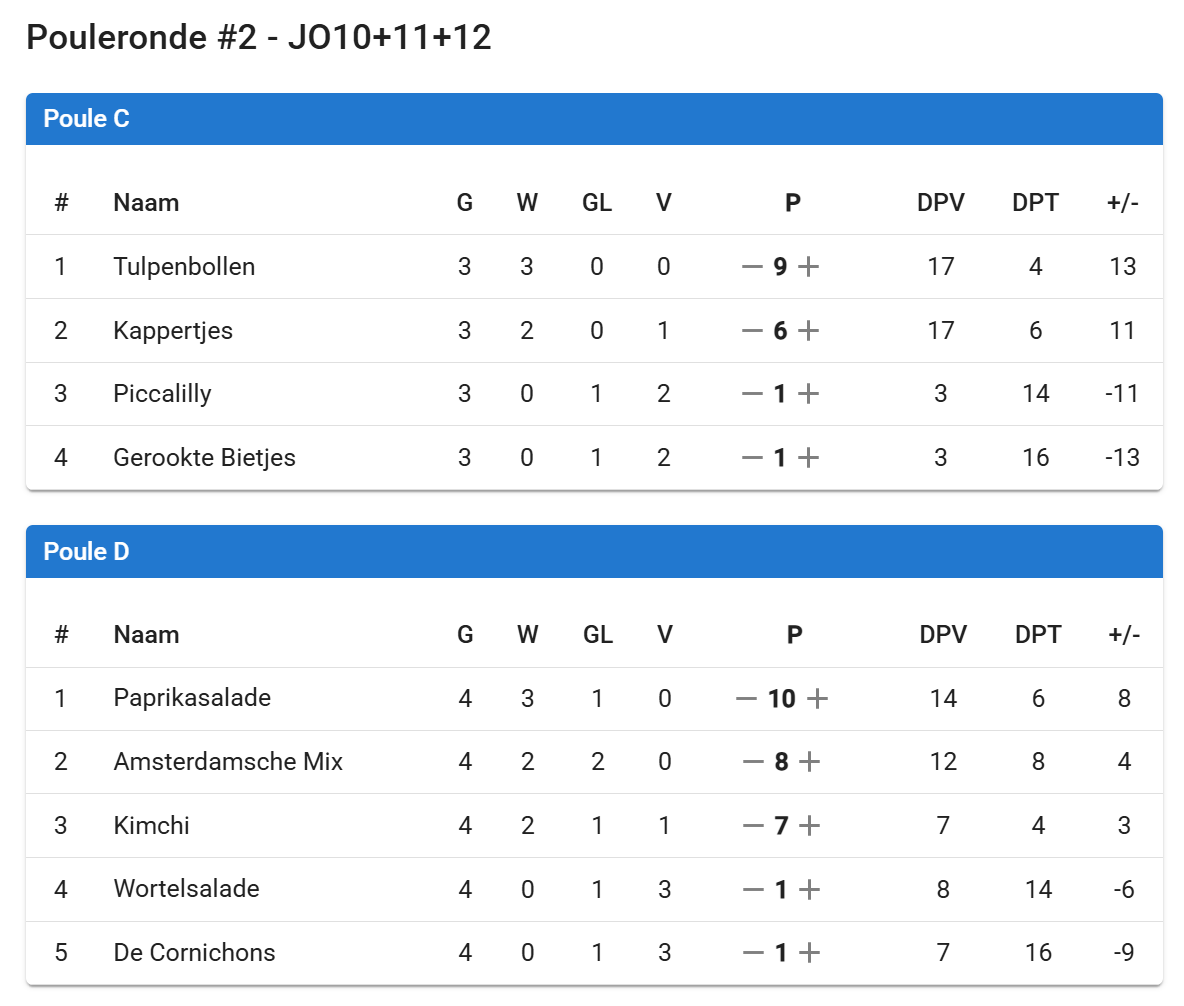Click Naam column header in Poule D
The image size is (1184, 1006).
point(146,635)
